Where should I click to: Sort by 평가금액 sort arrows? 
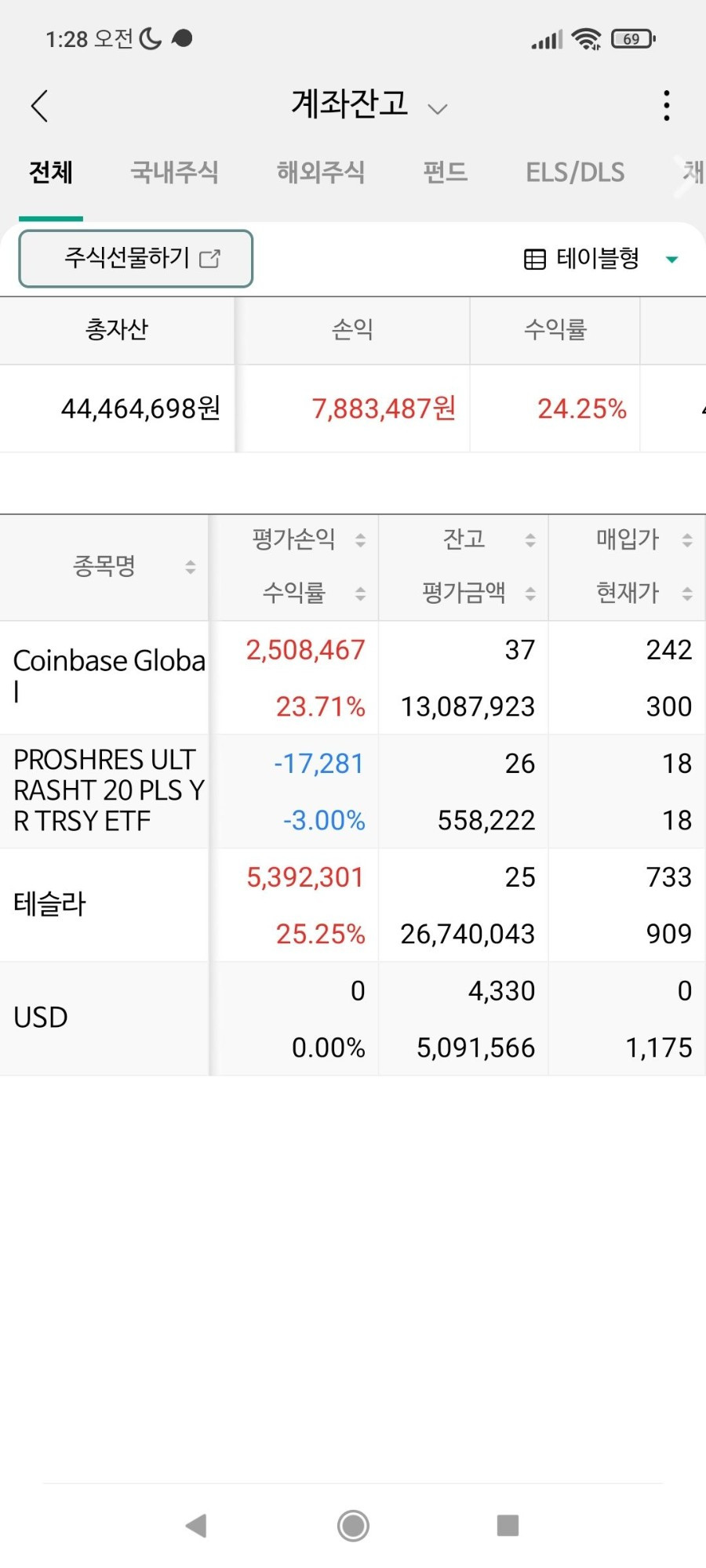click(x=530, y=594)
